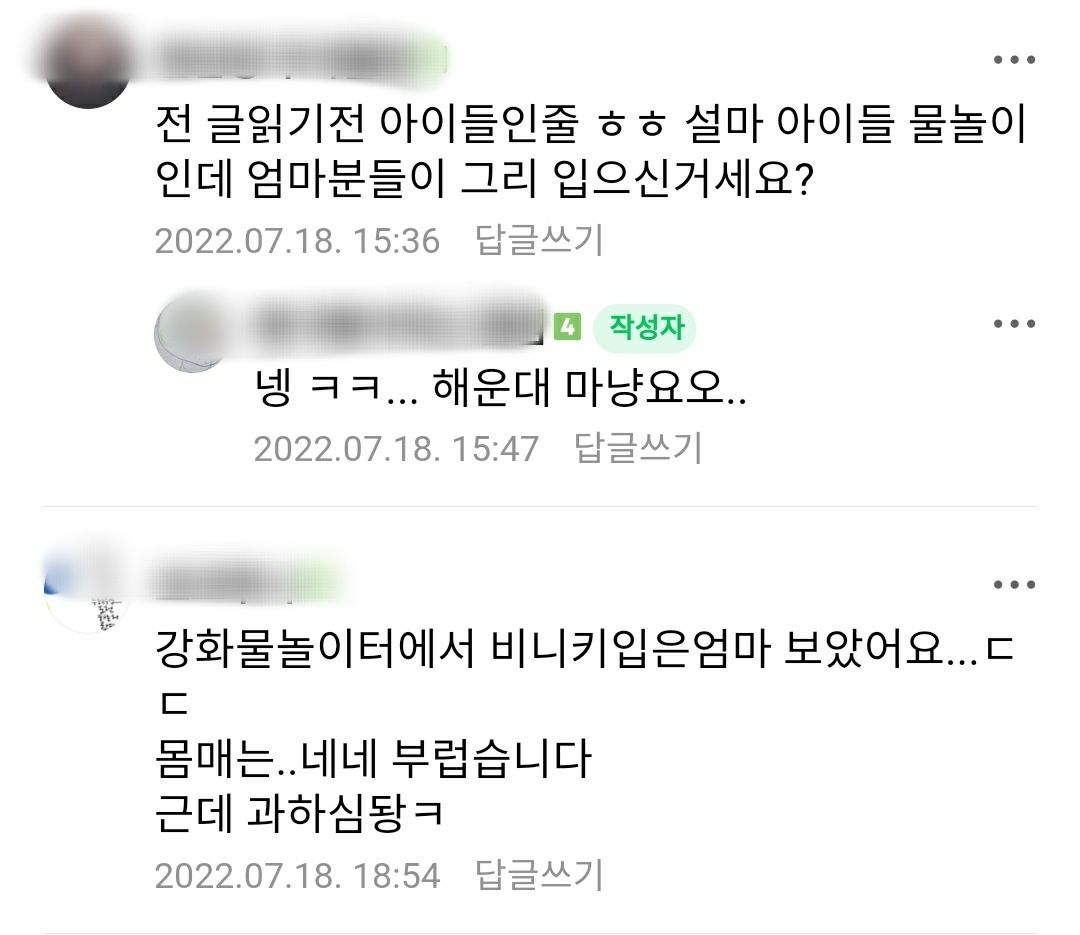This screenshot has height=935, width=1080.
Task: Click the 2022.07.18. 15:36 timestamp
Action: [x=297, y=241]
